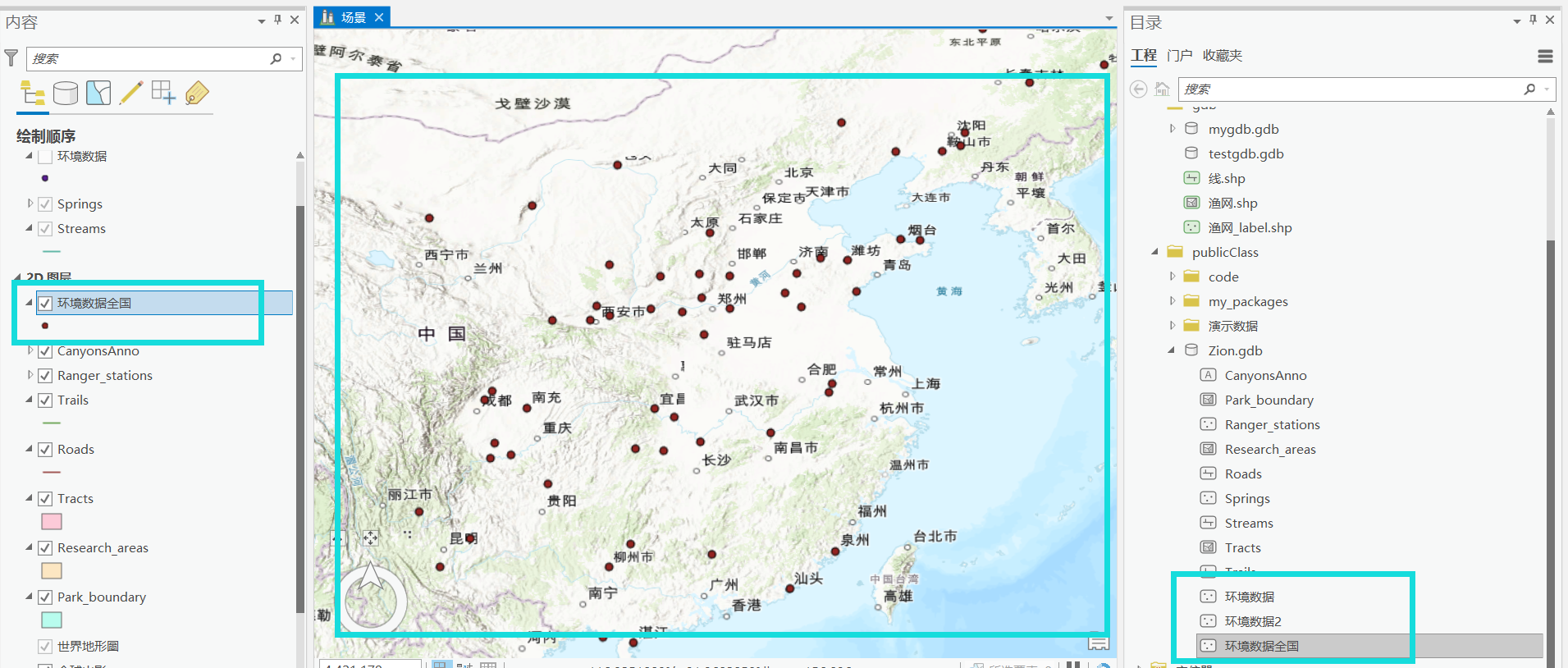Collapse the 环境数据 layer legend
This screenshot has width=1568, height=668.
[30, 155]
